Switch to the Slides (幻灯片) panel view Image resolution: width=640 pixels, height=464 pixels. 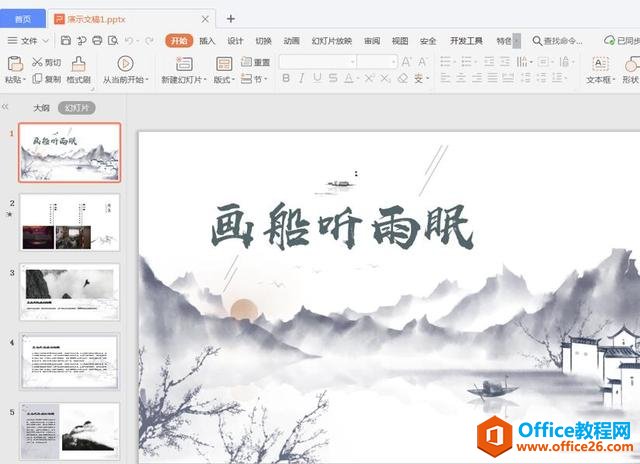[77, 108]
